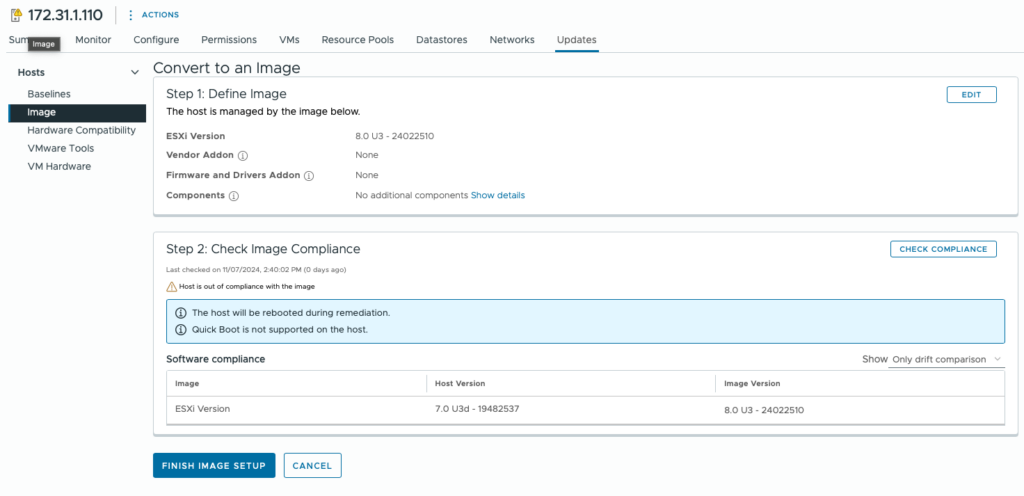The height and width of the screenshot is (496, 1024).
Task: Open VM Hardware in the sidebar
Action: 59,166
